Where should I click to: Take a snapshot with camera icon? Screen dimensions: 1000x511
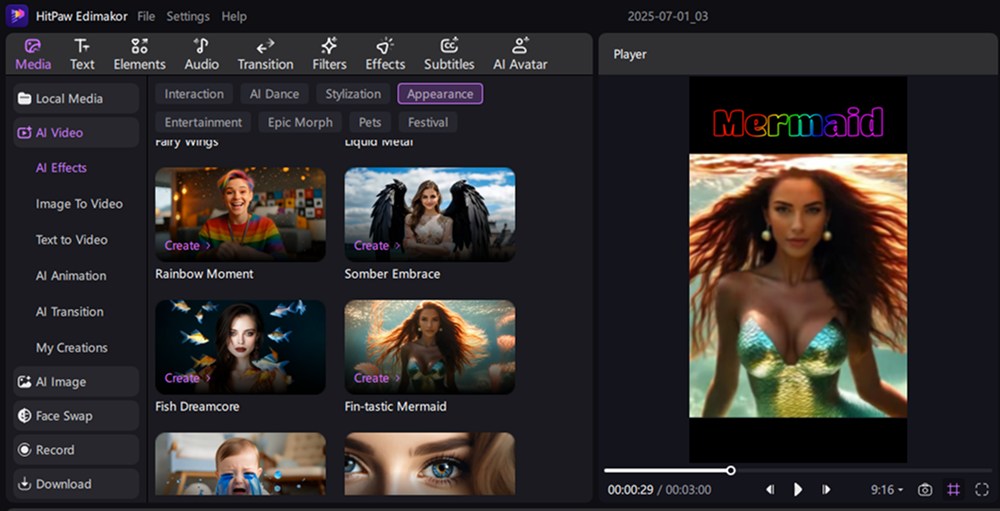click(925, 490)
